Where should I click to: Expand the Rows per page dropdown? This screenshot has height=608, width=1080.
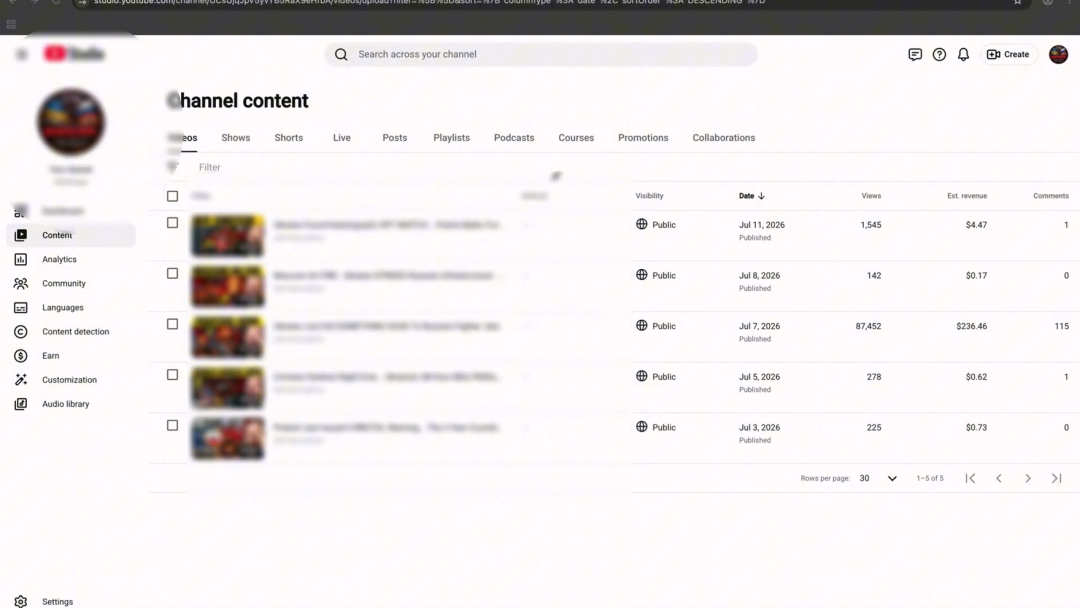pyautogui.click(x=878, y=479)
